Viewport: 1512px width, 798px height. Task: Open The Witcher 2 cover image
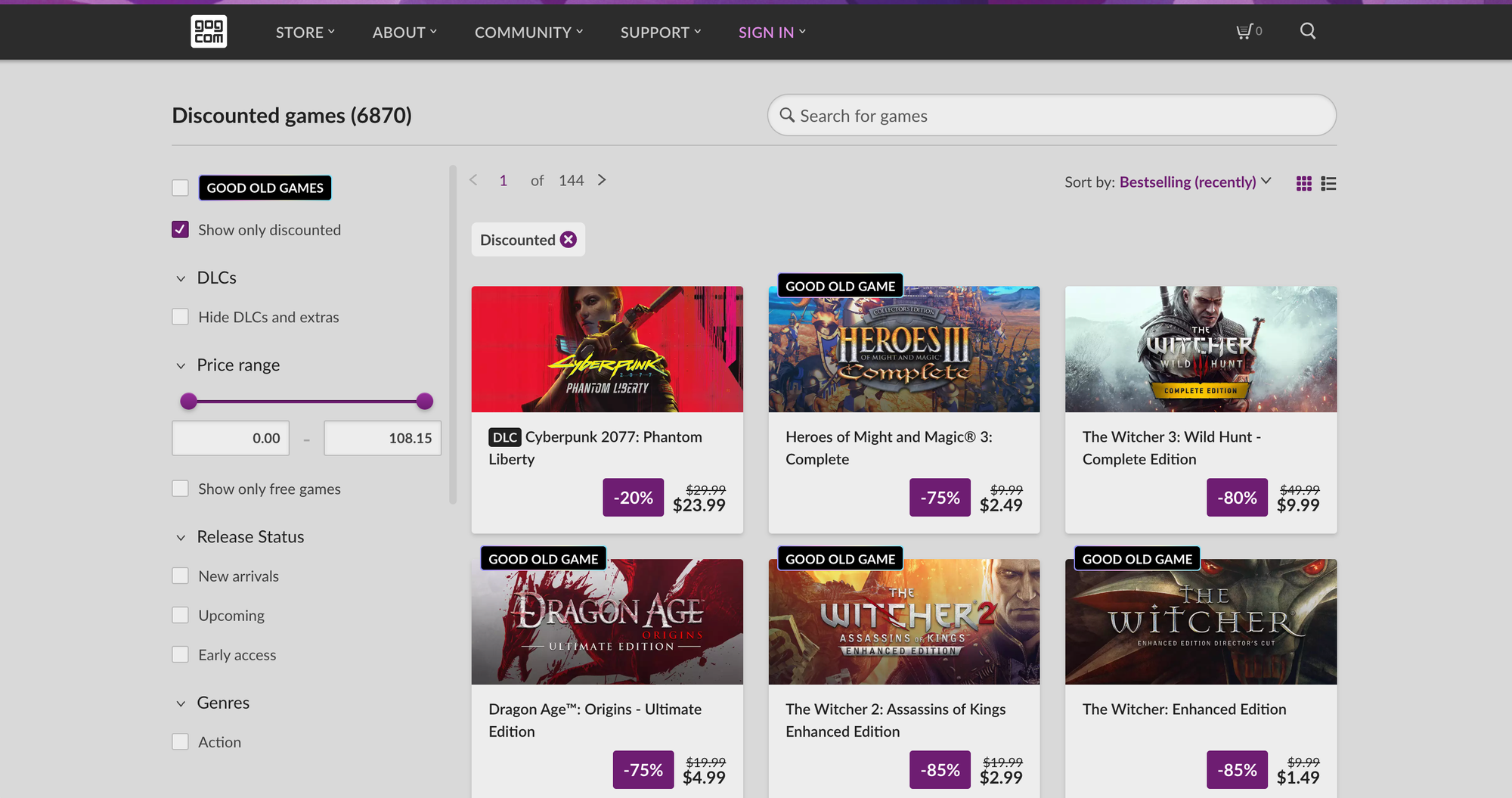tap(904, 622)
